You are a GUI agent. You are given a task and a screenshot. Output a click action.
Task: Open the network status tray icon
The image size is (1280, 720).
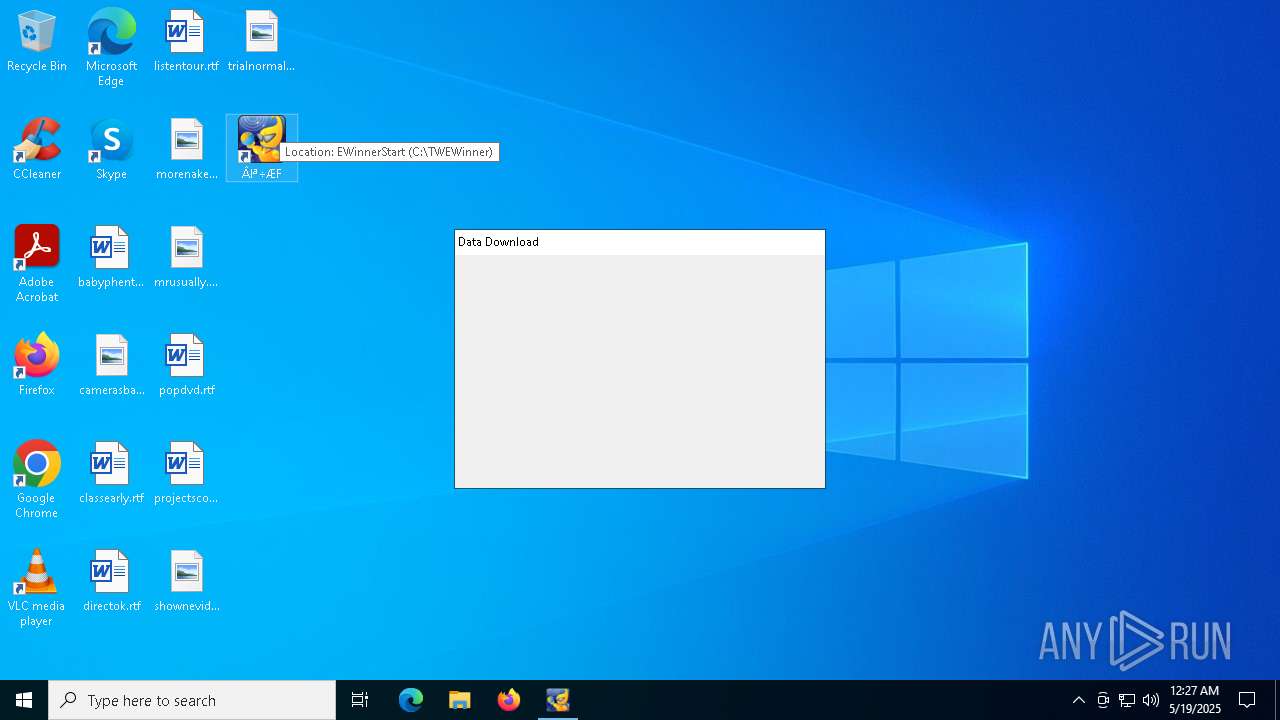pyautogui.click(x=1127, y=700)
